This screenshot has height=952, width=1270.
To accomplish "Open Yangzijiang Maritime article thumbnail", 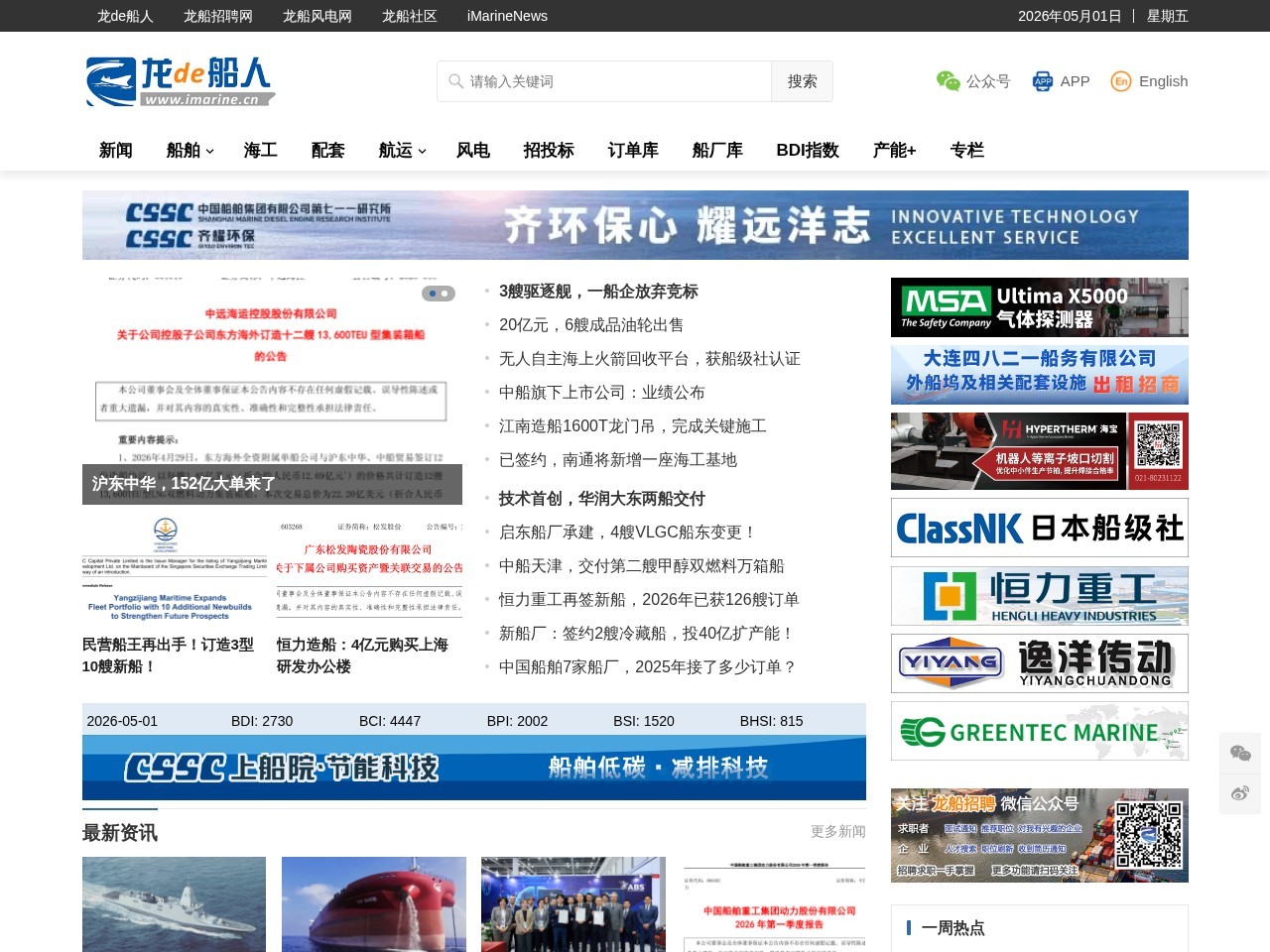I will pos(175,569).
